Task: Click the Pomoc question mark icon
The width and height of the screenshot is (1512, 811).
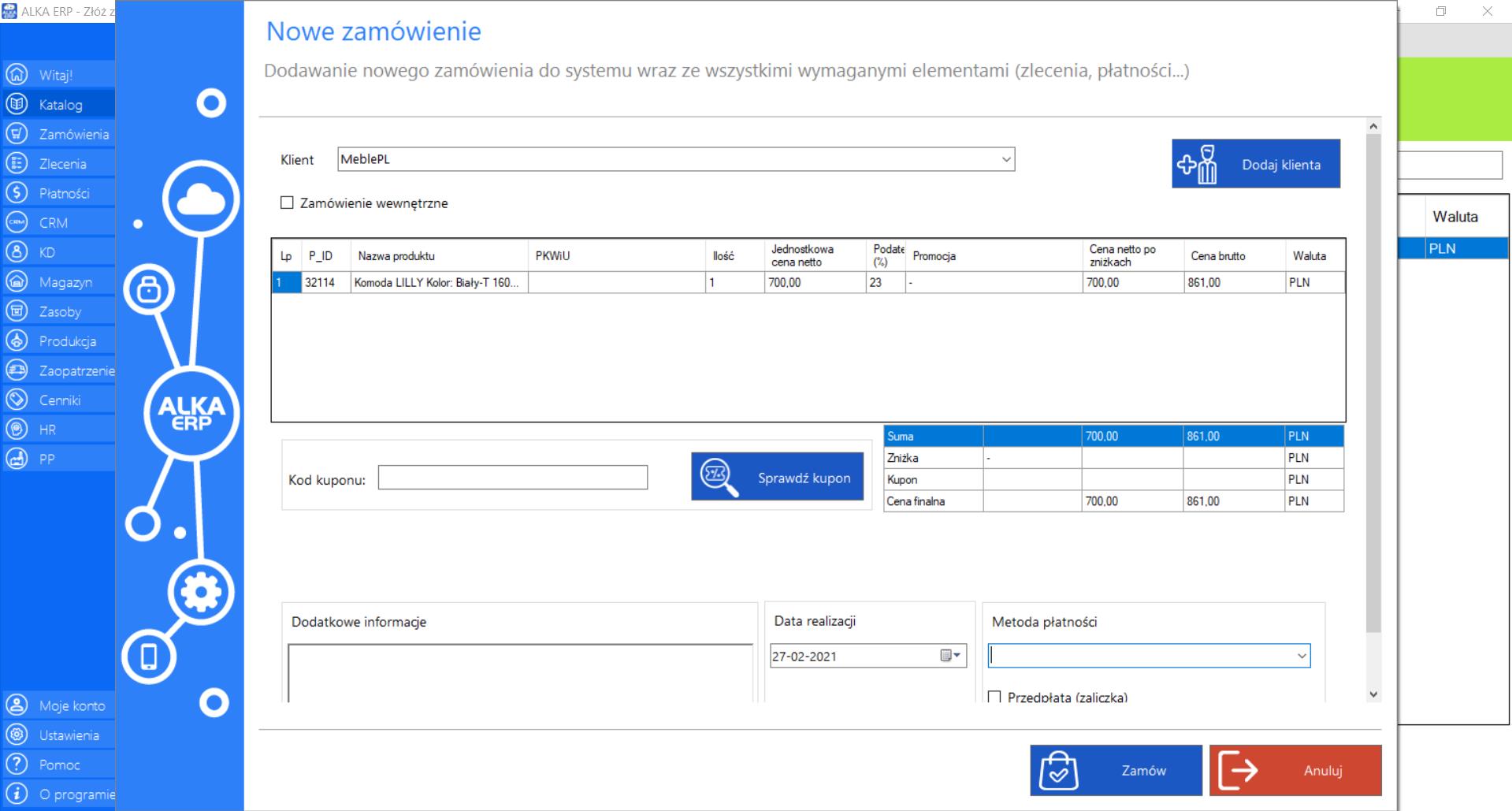Action: [17, 764]
